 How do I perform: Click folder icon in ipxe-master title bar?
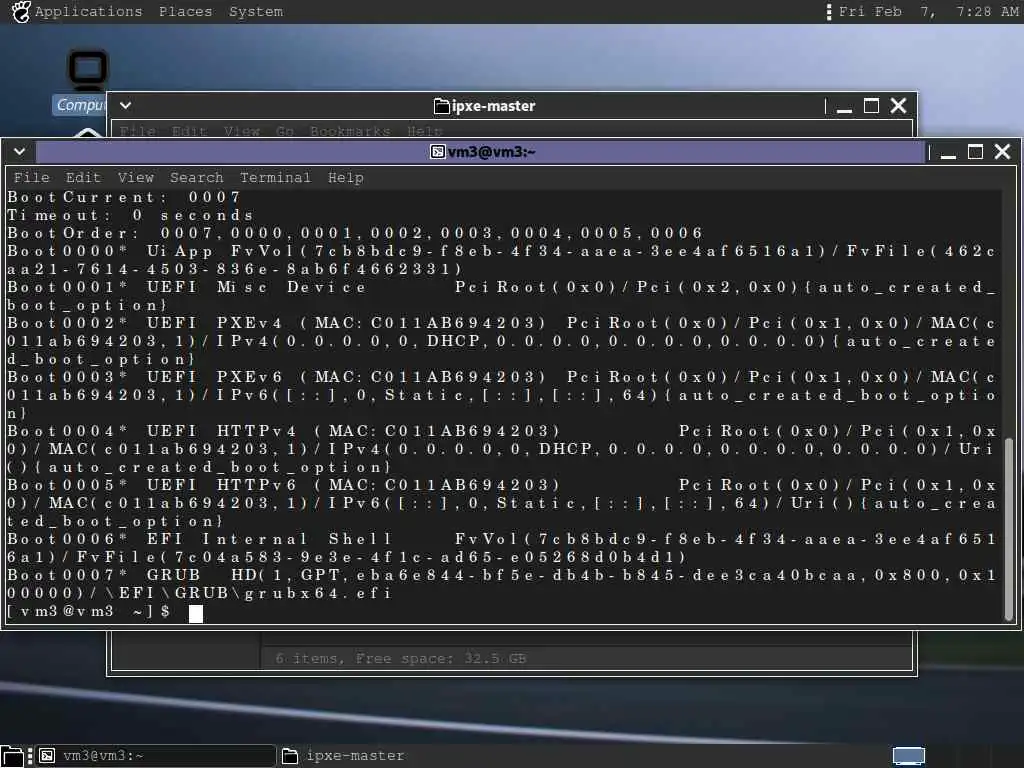(x=441, y=106)
